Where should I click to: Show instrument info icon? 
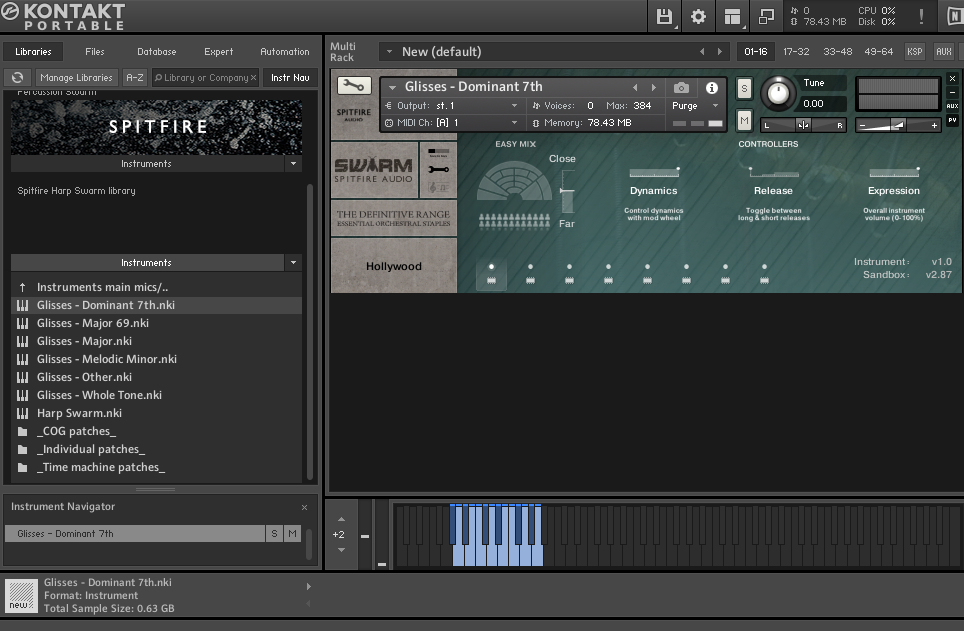coord(711,87)
